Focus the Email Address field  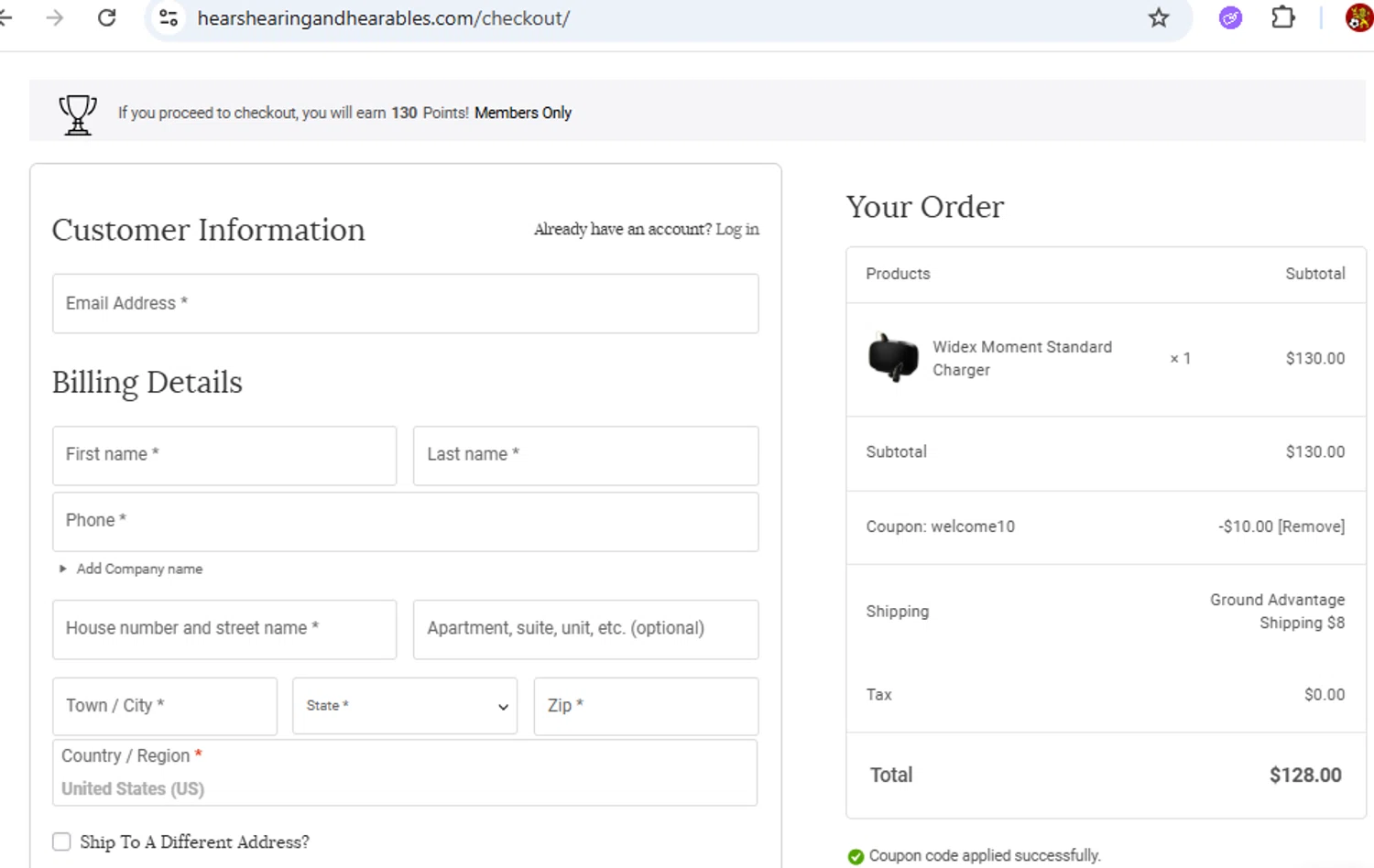click(405, 303)
